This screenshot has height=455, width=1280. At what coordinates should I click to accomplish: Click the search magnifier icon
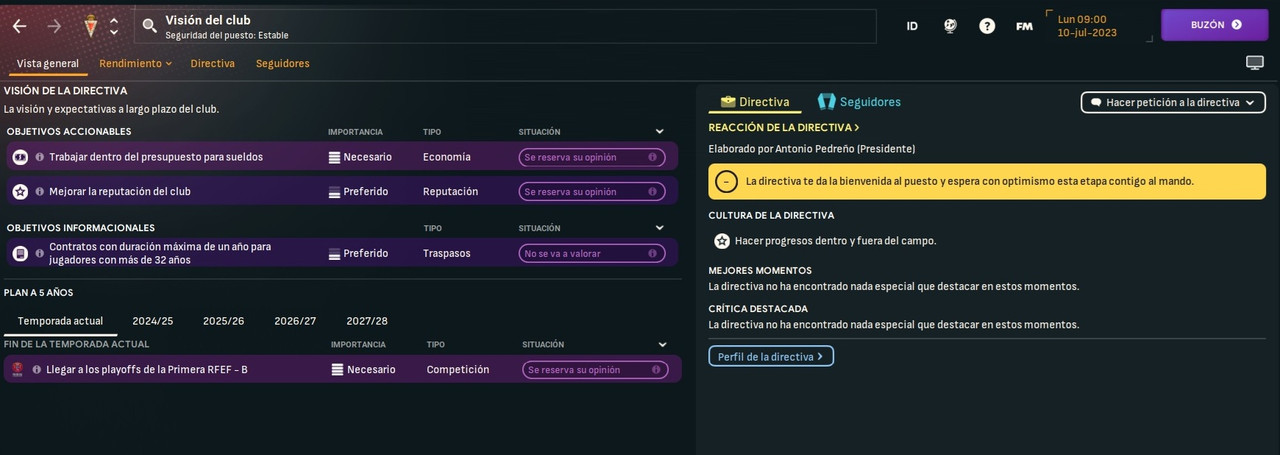pyautogui.click(x=149, y=26)
